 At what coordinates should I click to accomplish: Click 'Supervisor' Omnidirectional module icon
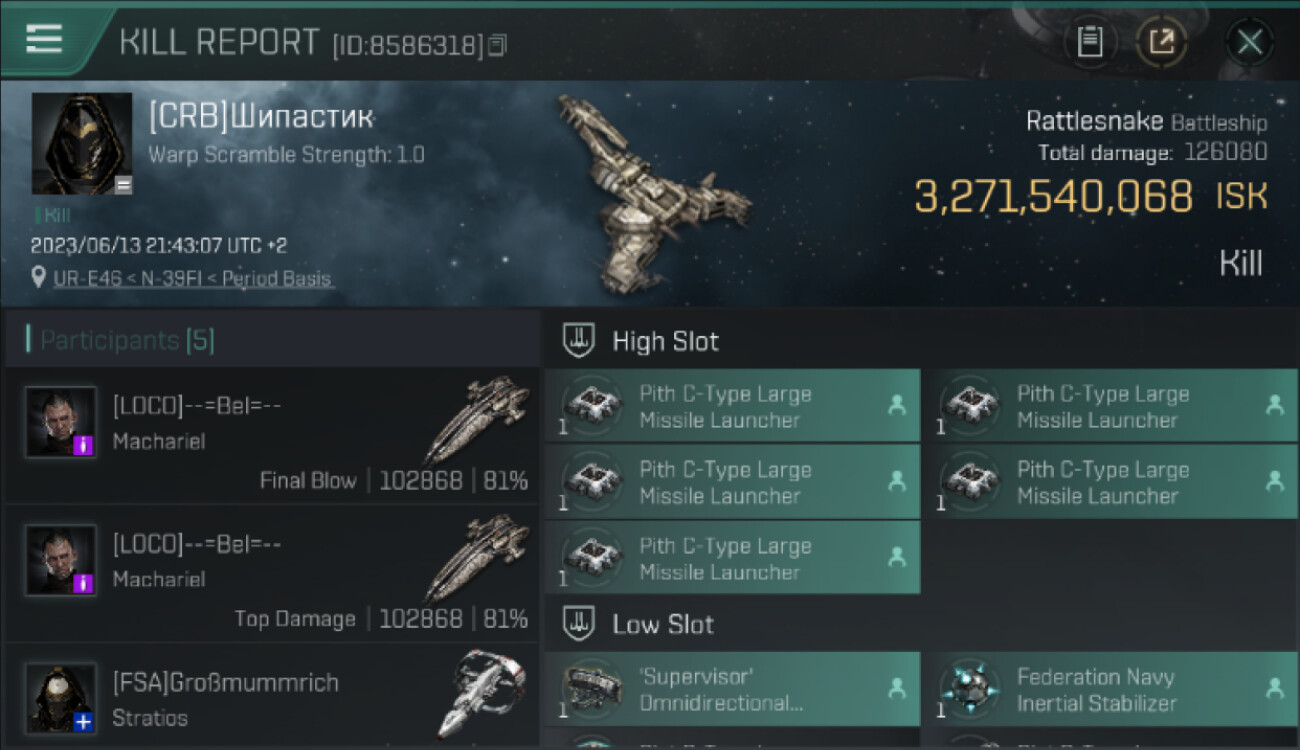592,689
